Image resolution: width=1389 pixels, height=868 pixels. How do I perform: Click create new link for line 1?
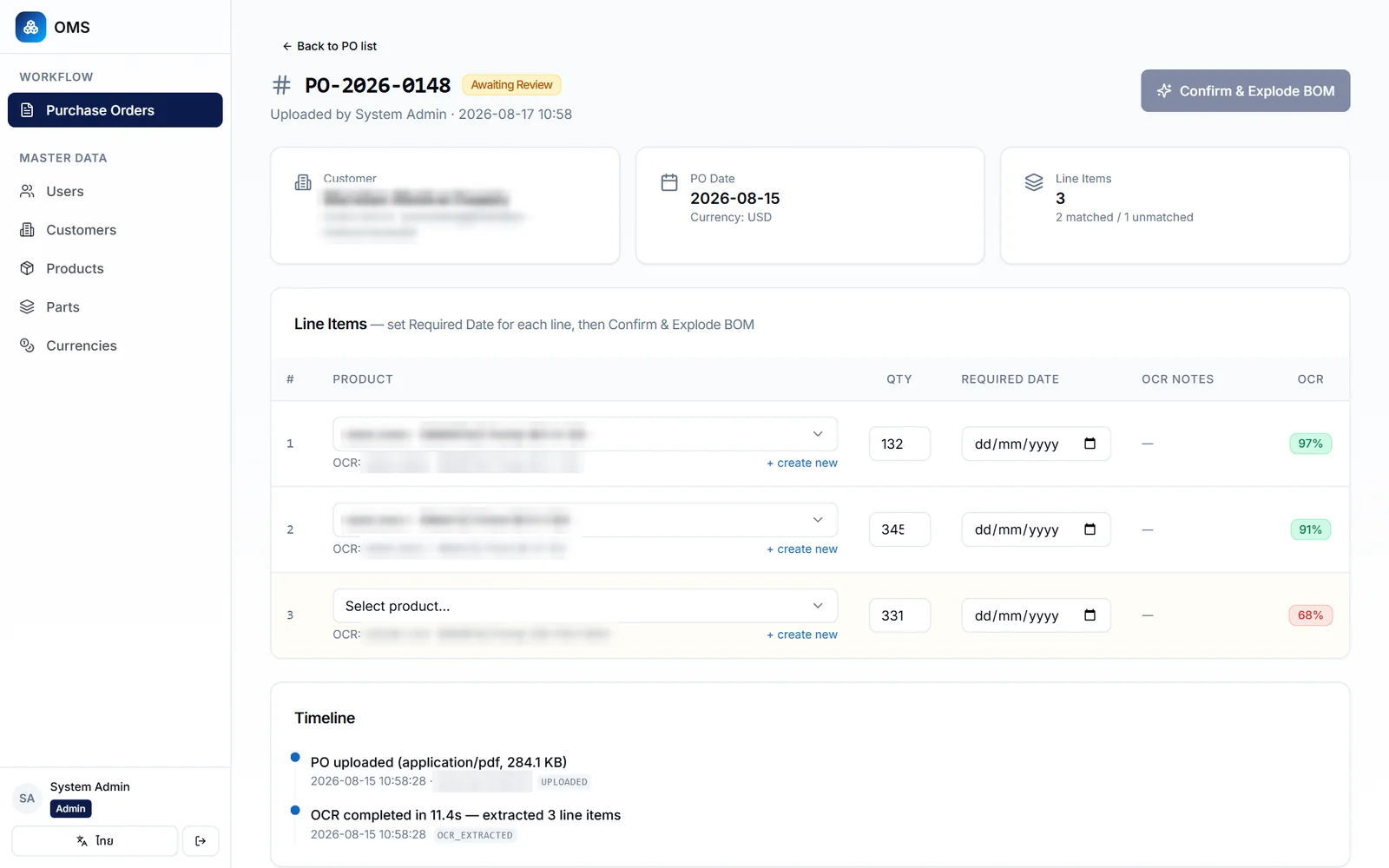point(802,463)
